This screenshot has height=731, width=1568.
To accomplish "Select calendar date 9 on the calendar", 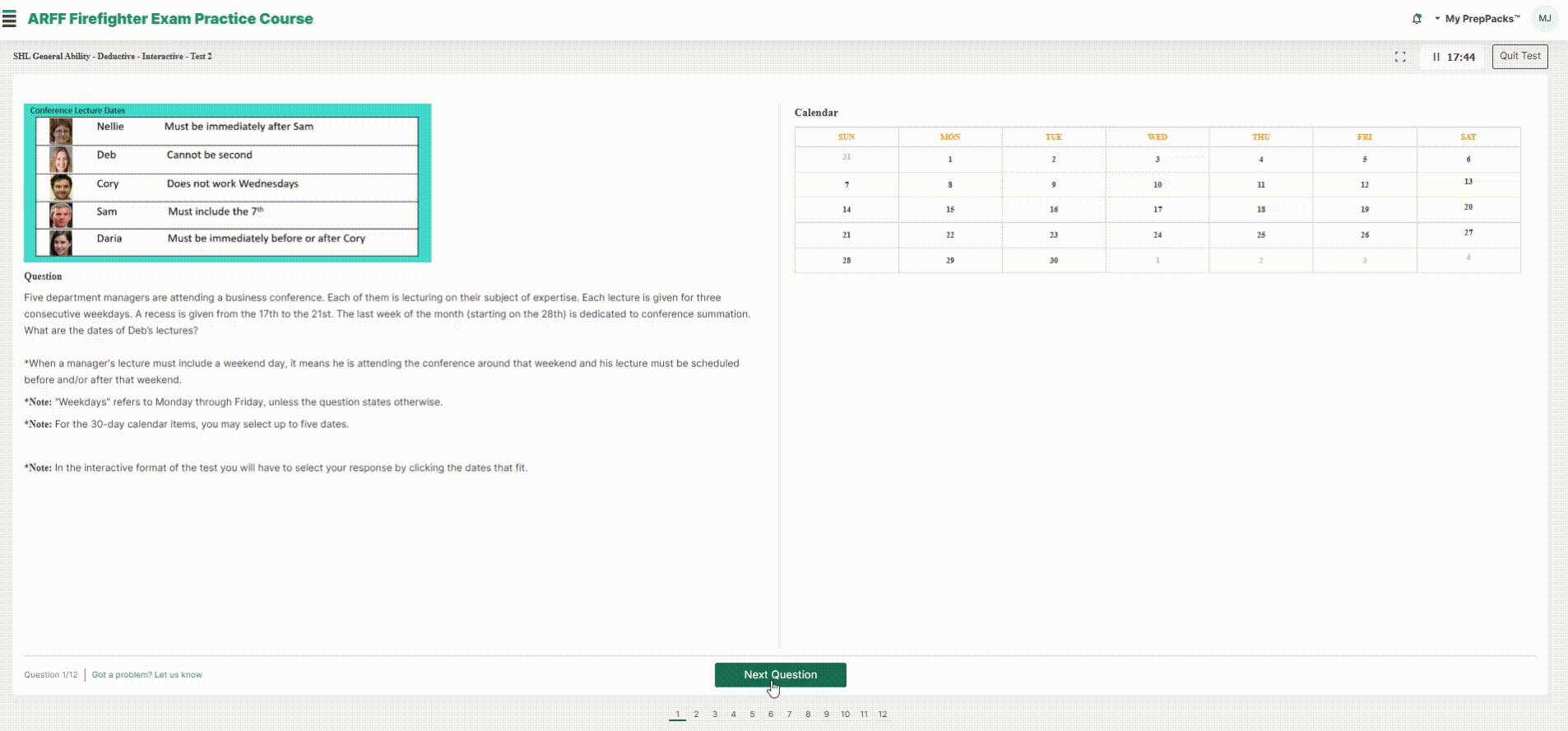I will pos(1054,185).
